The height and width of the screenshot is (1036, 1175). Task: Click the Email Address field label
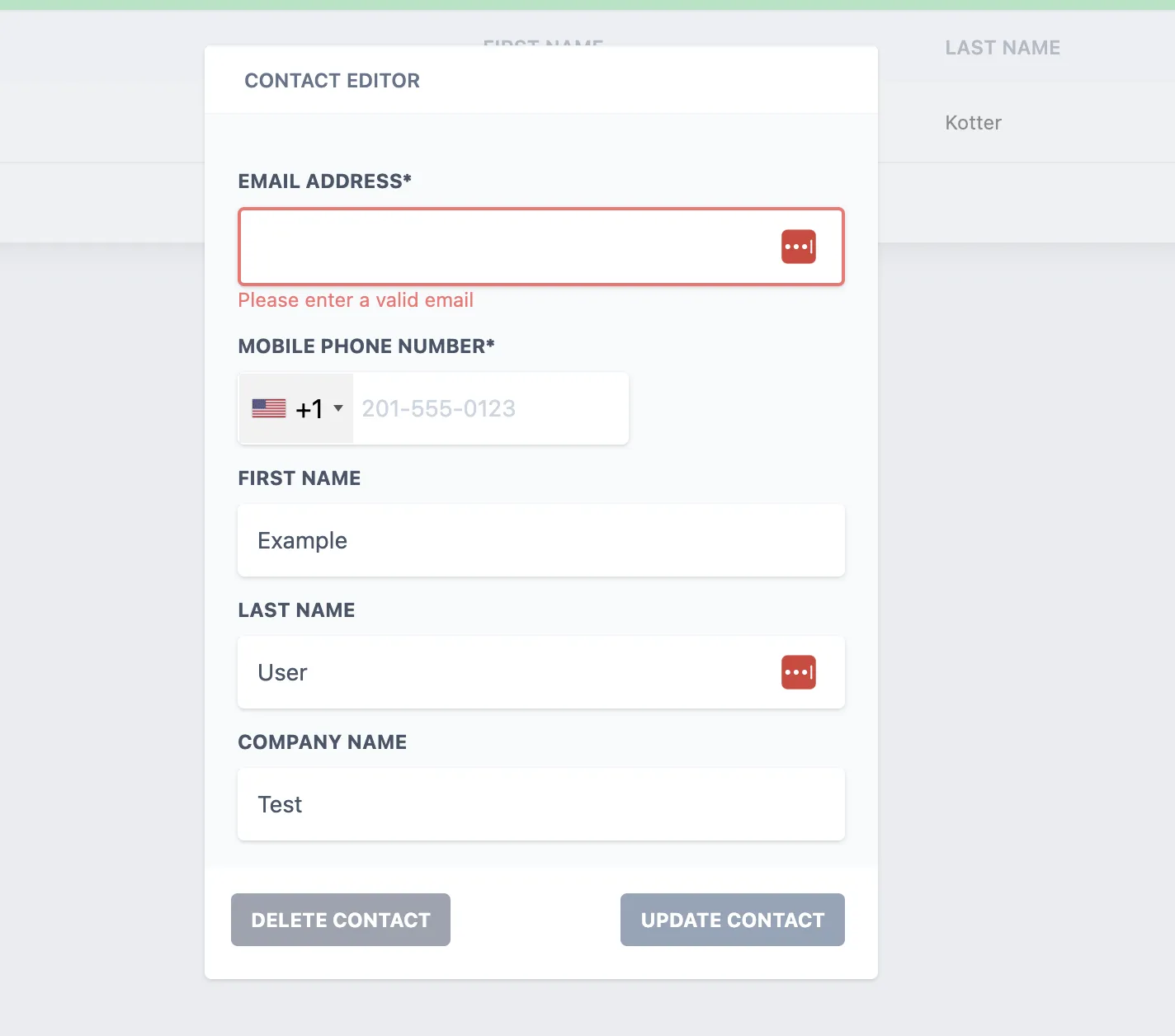pyautogui.click(x=324, y=181)
